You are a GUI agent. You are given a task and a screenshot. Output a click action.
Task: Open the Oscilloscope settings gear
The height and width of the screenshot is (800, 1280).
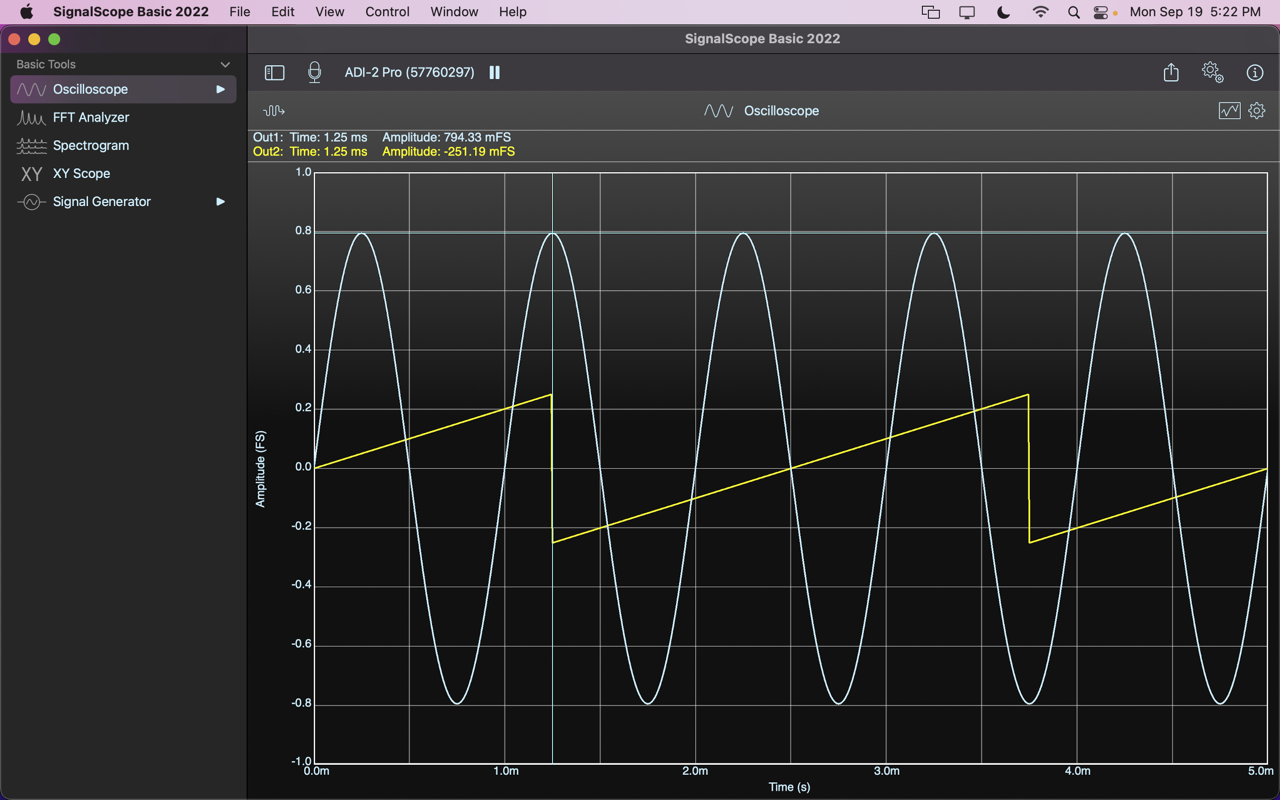click(x=1257, y=111)
